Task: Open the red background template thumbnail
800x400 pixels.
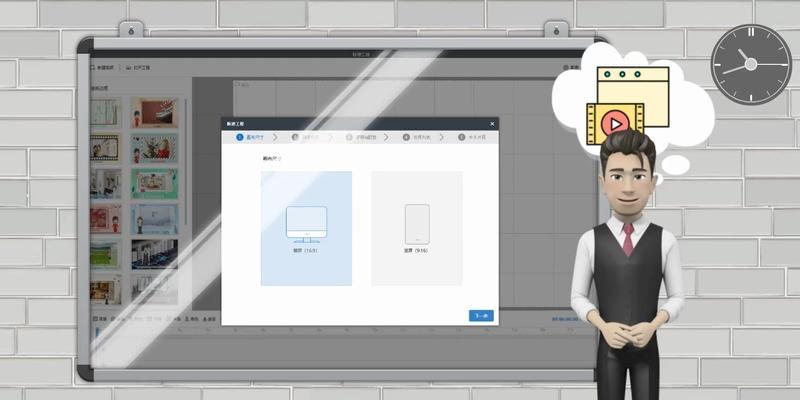Action: [106, 219]
